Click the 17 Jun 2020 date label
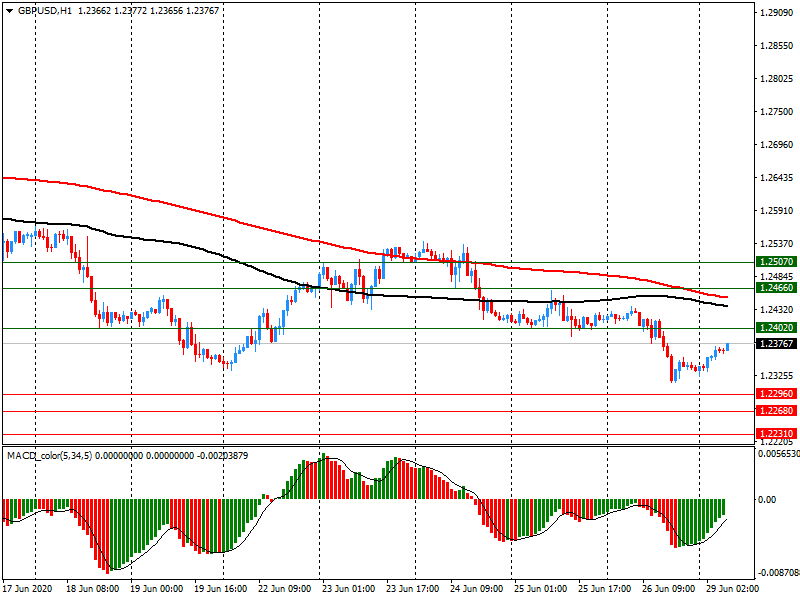Screen dimensions: 800x600 click(31, 589)
